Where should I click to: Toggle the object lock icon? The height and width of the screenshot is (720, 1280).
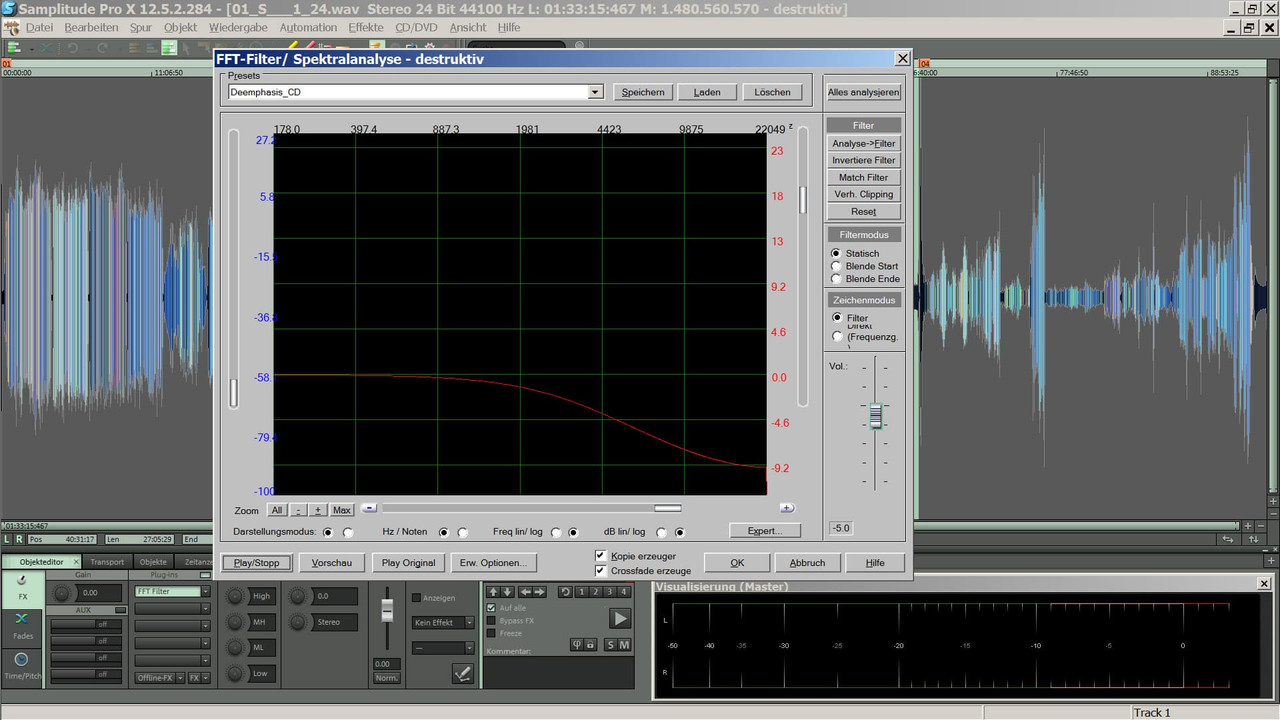pyautogui.click(x=590, y=645)
